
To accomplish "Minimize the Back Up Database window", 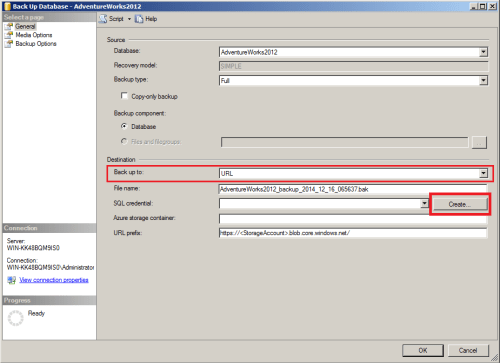I will [x=474, y=6].
